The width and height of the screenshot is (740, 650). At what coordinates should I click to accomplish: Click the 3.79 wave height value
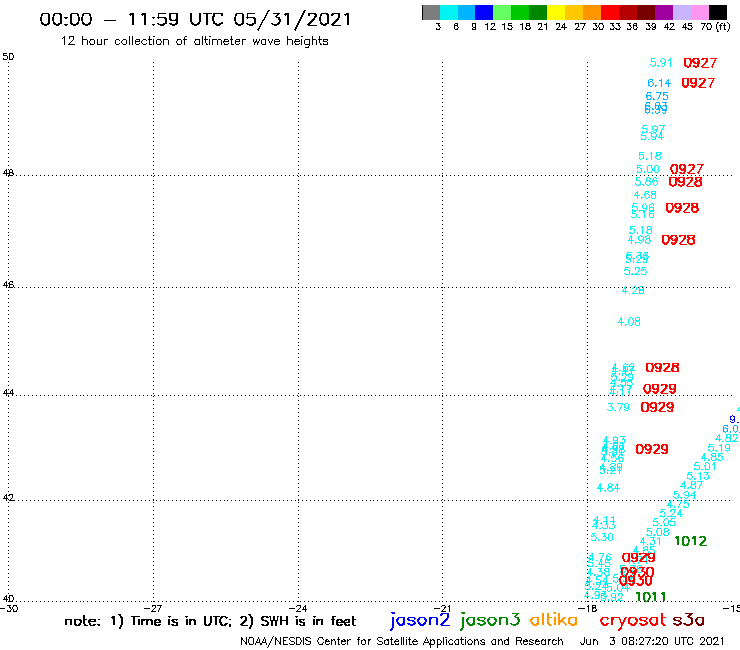(x=618, y=407)
